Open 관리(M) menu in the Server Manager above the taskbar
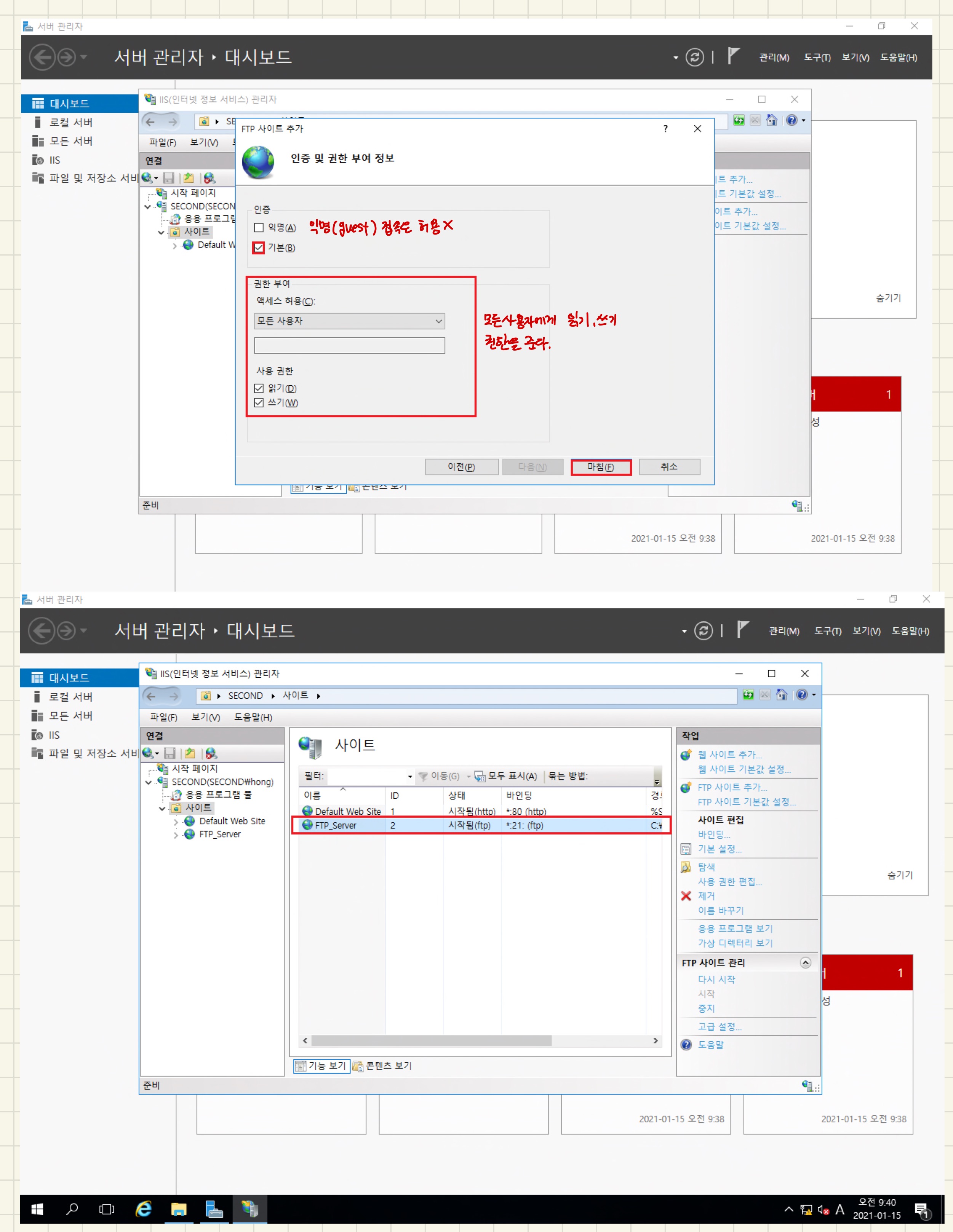This screenshot has height=1232, width=953. click(x=784, y=631)
